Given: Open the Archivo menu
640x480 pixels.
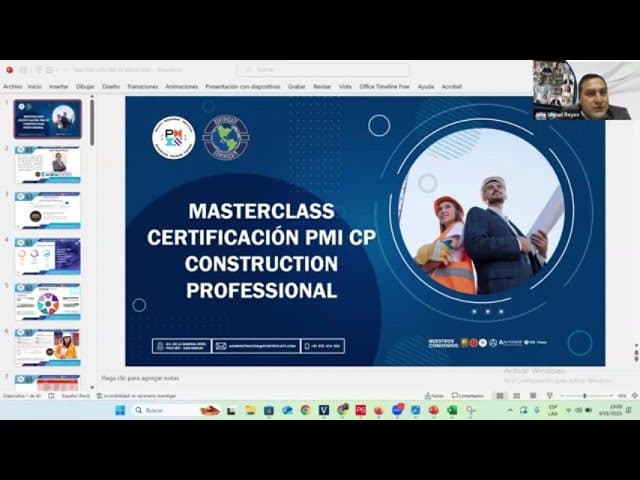Looking at the screenshot, I should [13, 87].
